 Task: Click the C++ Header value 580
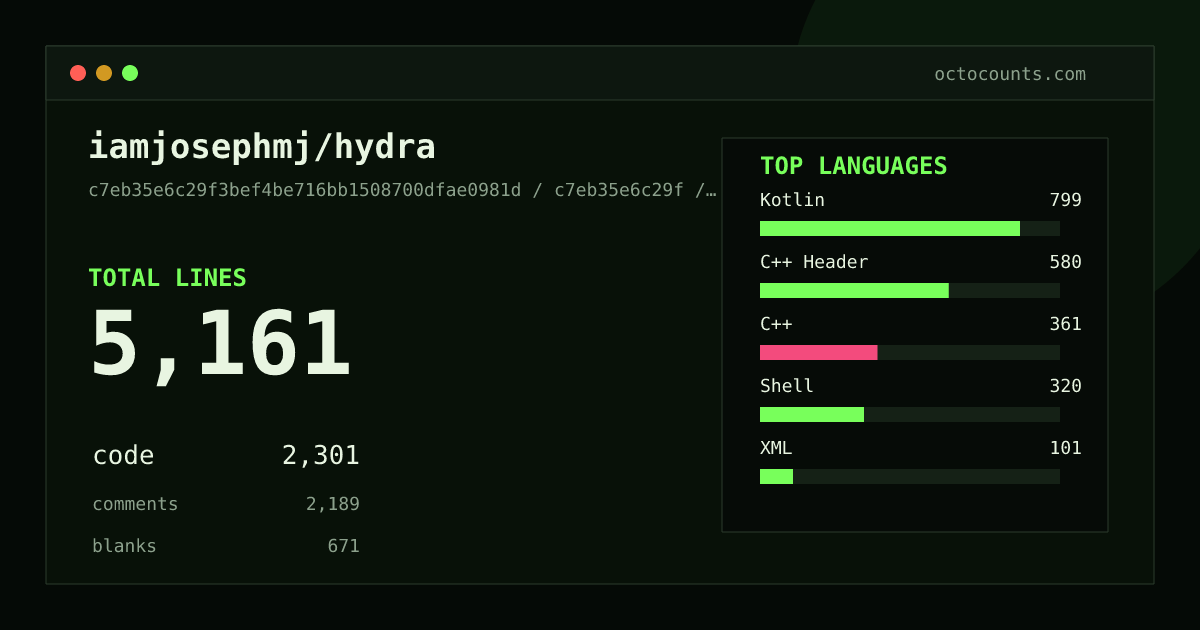[x=1065, y=262]
